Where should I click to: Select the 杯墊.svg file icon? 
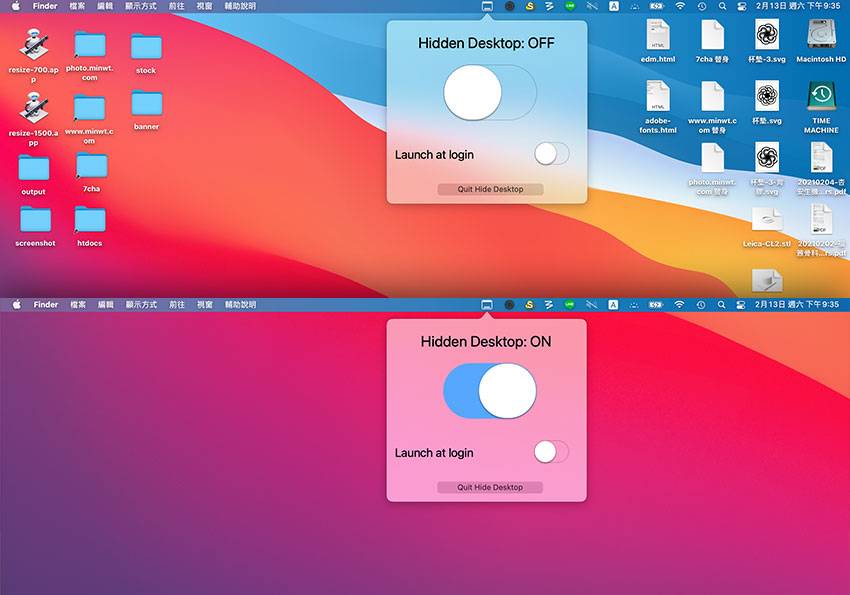767,96
